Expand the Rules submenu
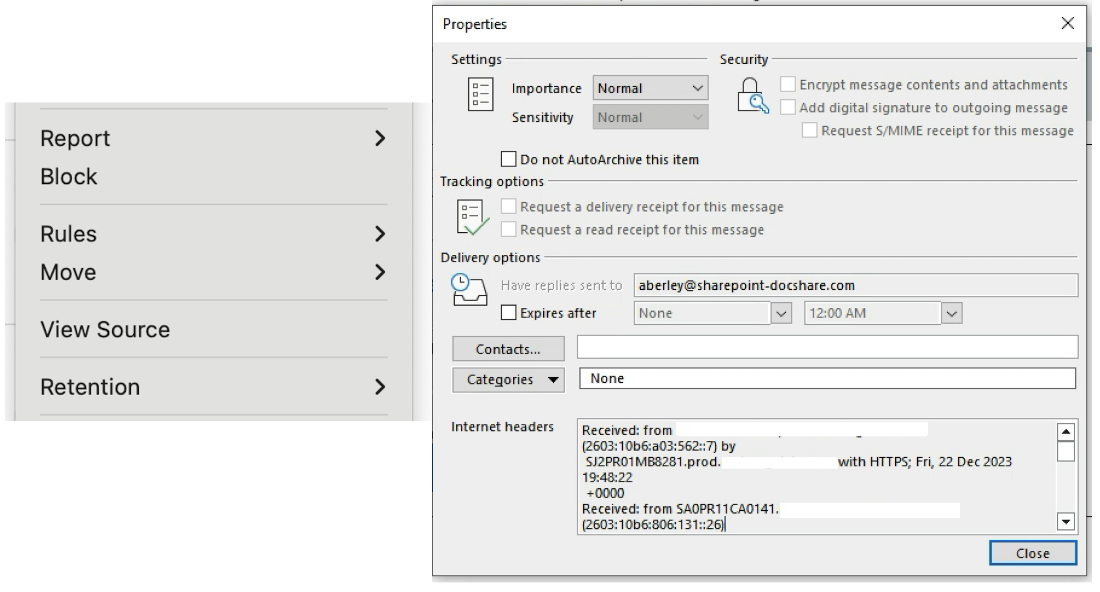Image resolution: width=1100 pixels, height=592 pixels. 213,234
